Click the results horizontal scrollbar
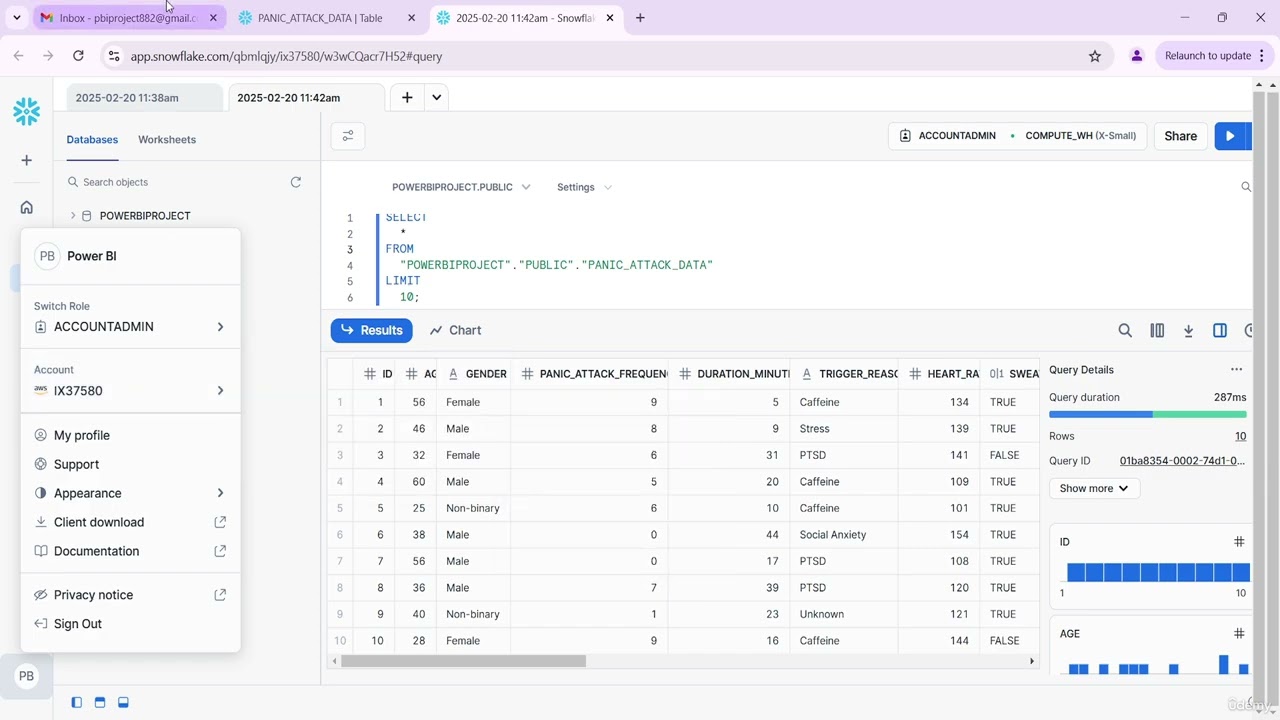Viewport: 1280px width, 720px height. click(x=463, y=661)
